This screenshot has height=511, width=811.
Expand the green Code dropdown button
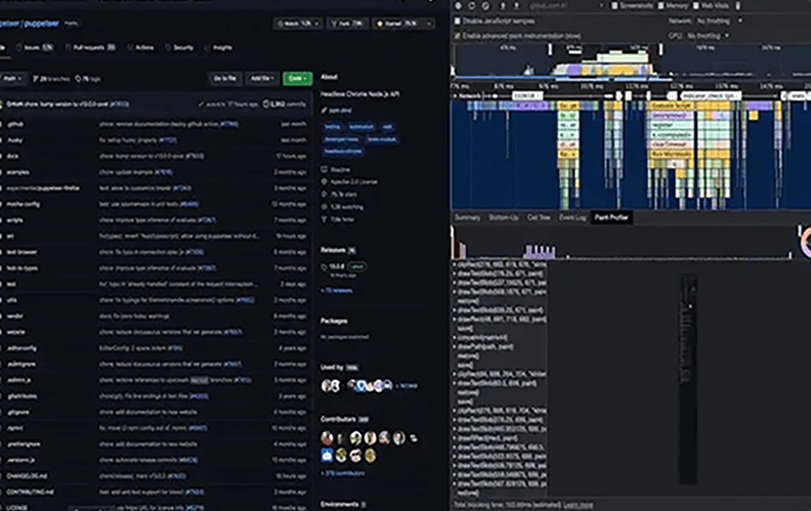pos(297,77)
